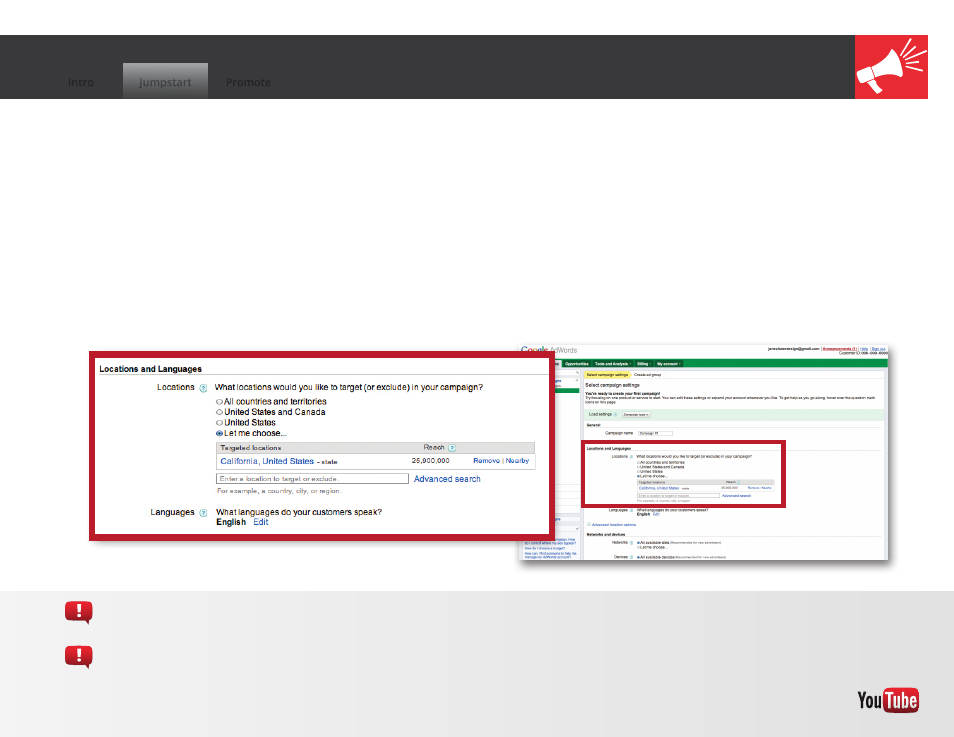954x737 pixels.
Task: Open the Opportunities tab in AdWords screenshot
Action: pos(577,364)
